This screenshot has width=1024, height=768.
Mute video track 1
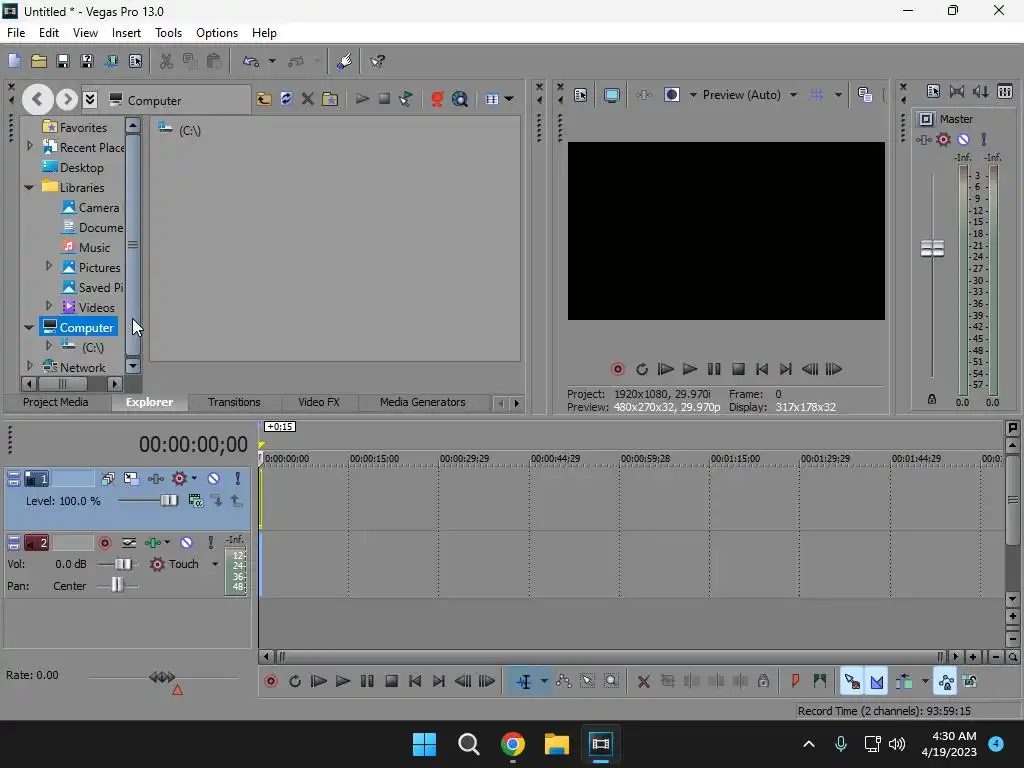pos(214,479)
